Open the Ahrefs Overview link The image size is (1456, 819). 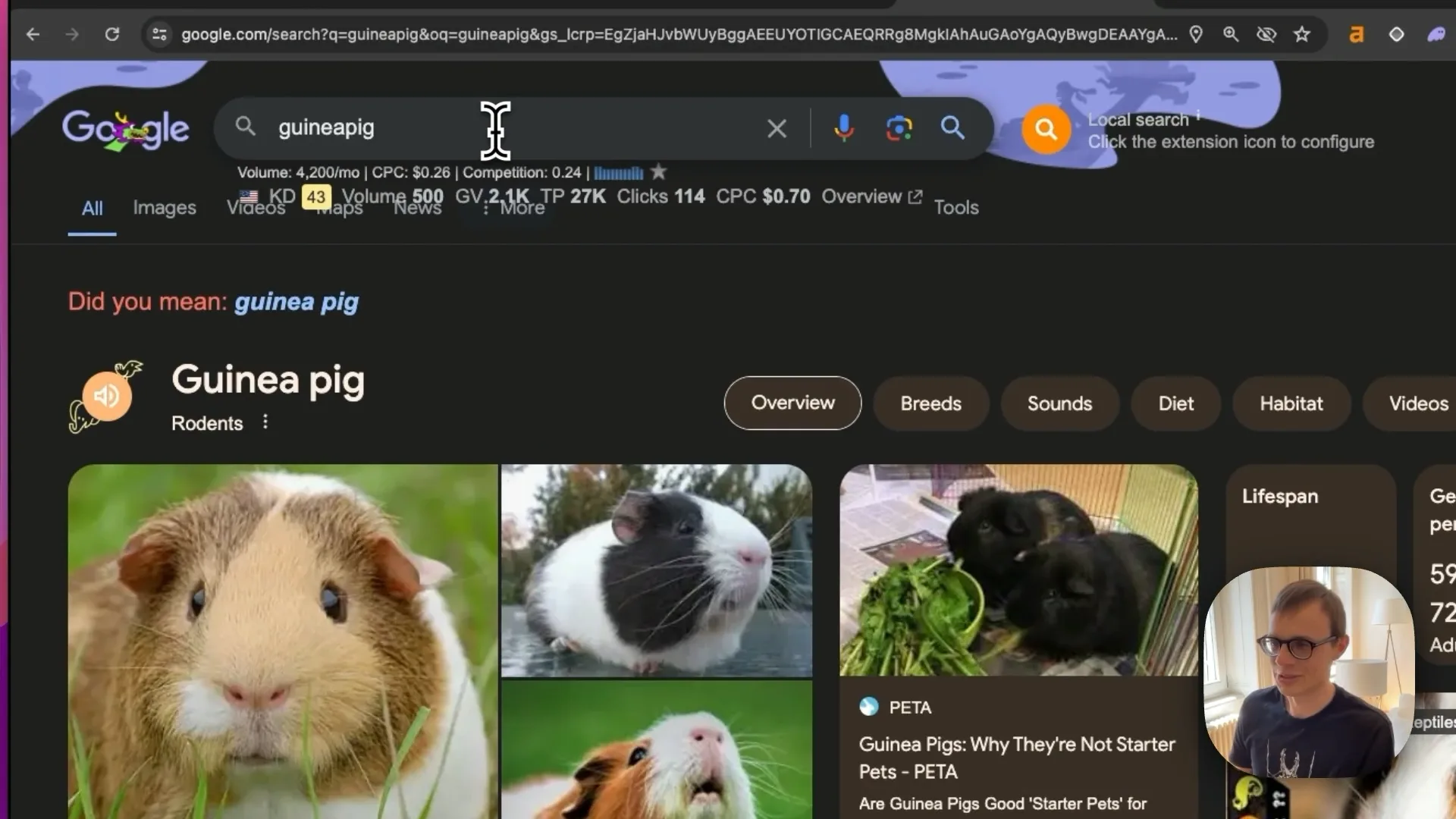pos(871,196)
